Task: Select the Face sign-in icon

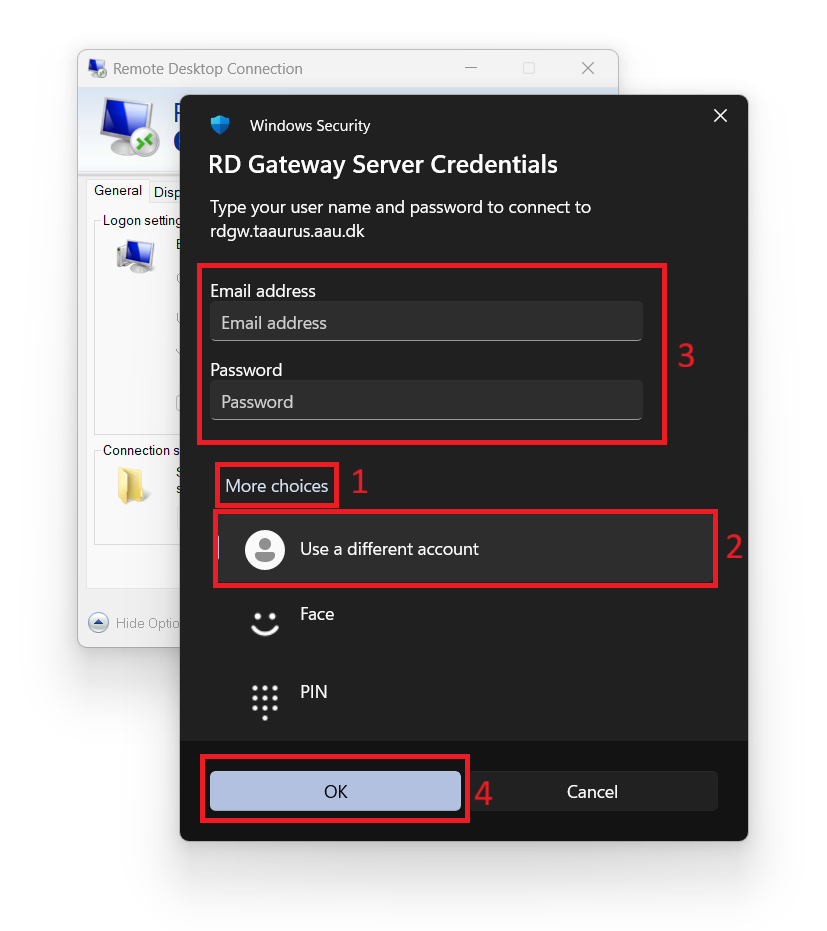Action: pyautogui.click(x=264, y=624)
